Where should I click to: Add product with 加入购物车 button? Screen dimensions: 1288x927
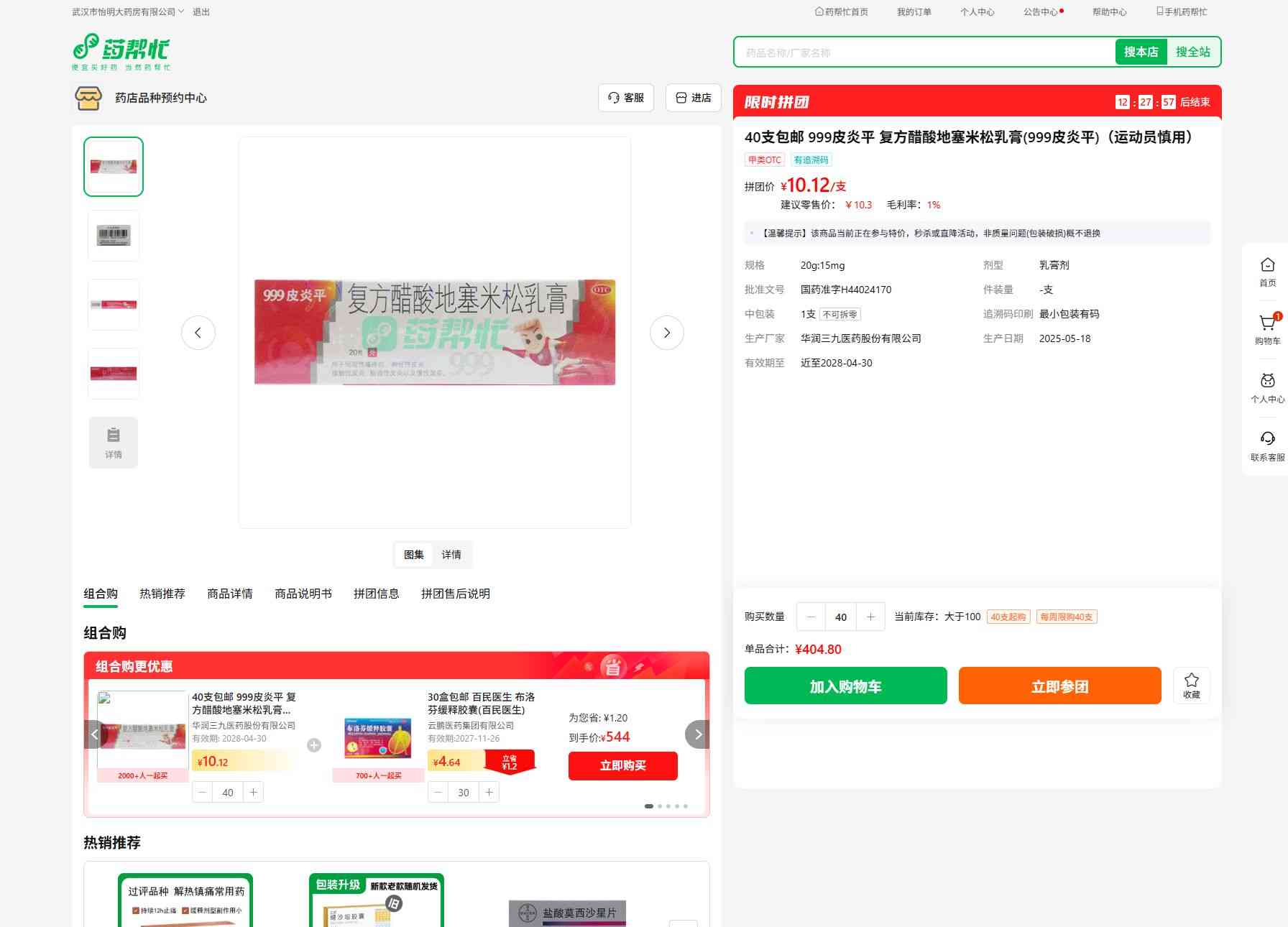click(845, 686)
